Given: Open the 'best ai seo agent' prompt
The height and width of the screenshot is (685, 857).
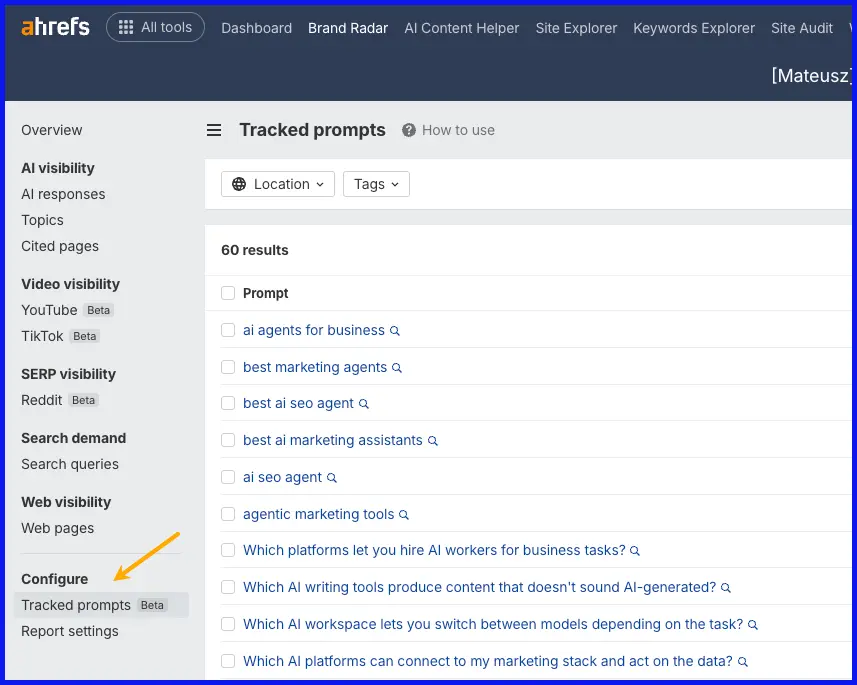Looking at the screenshot, I should click(x=298, y=403).
